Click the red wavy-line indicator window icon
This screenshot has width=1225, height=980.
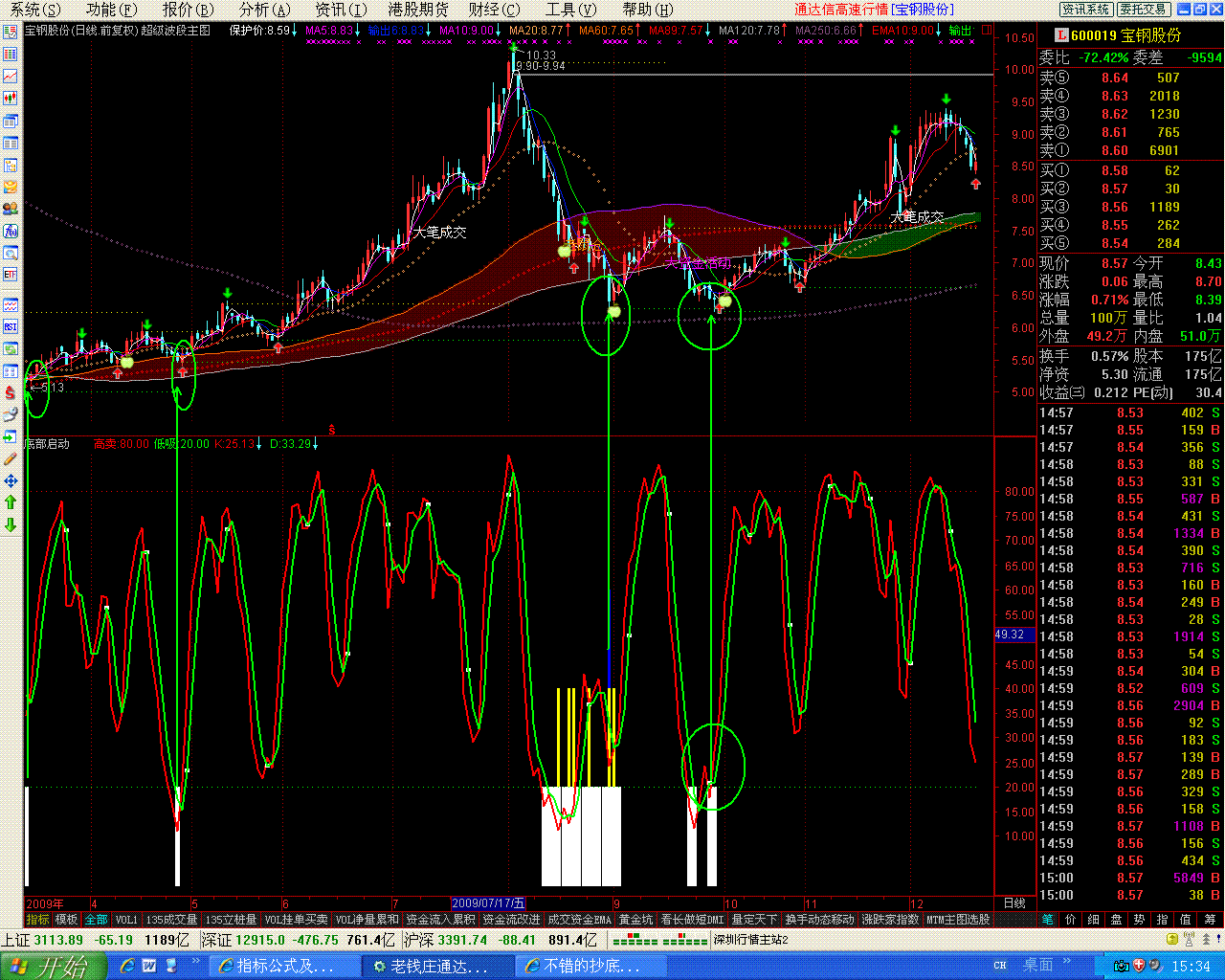(x=11, y=304)
